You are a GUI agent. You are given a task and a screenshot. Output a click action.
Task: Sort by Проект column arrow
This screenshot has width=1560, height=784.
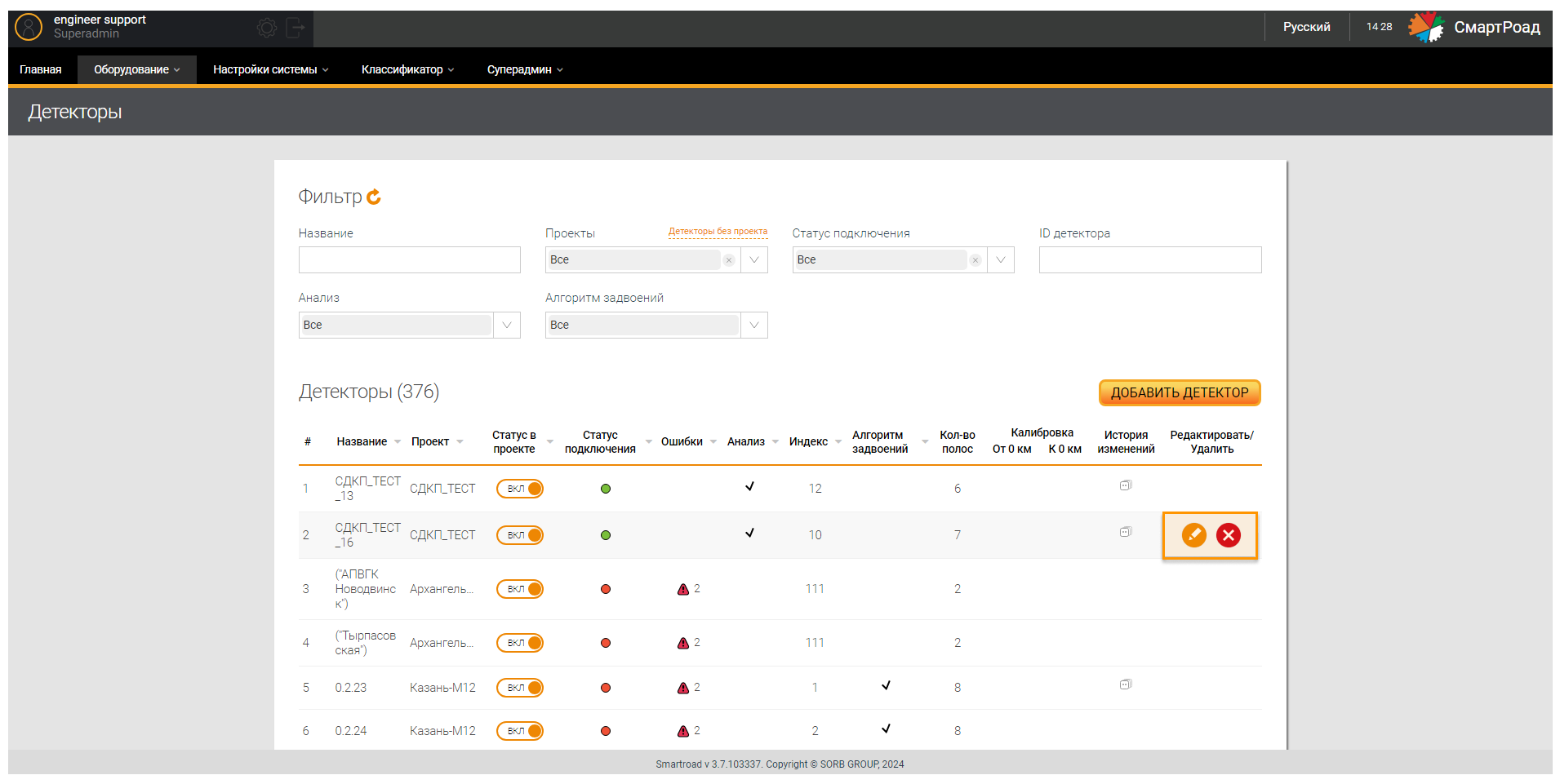(460, 442)
